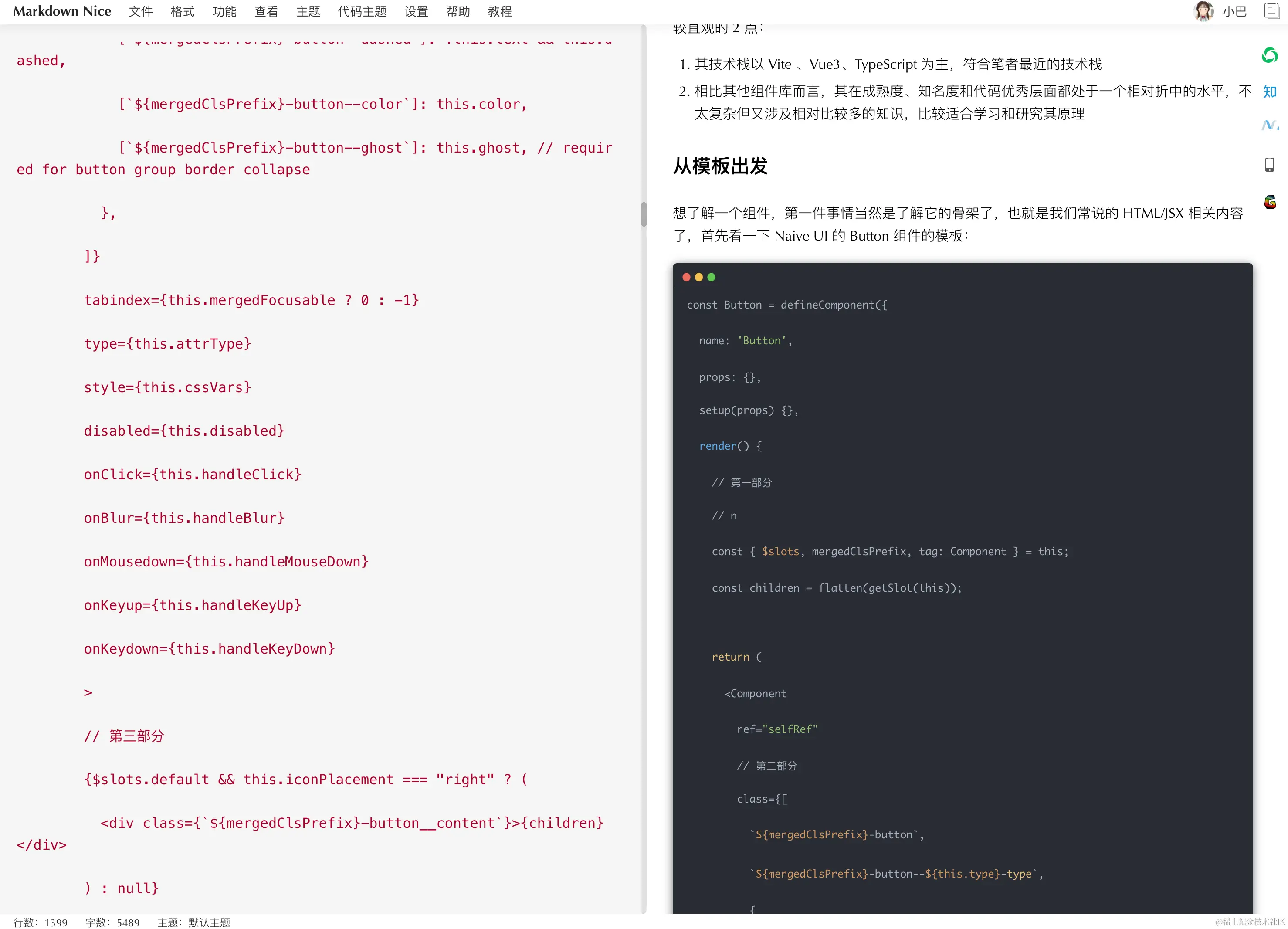Image resolution: width=1288 pixels, height=929 pixels.
Task: Click the 教程 link in menu bar
Action: [499, 11]
